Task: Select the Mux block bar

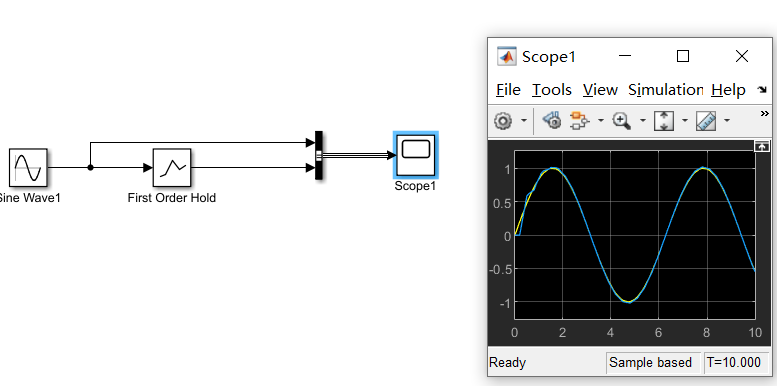Action: coord(319,156)
